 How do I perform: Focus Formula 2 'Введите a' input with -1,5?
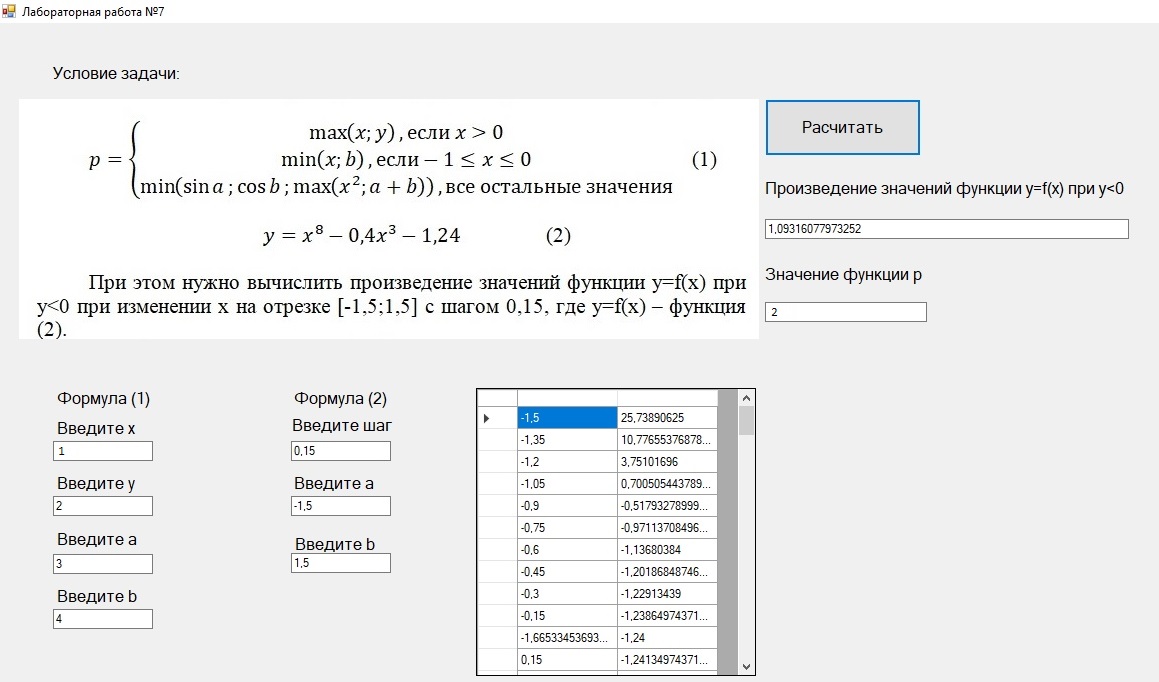pyautogui.click(x=341, y=506)
